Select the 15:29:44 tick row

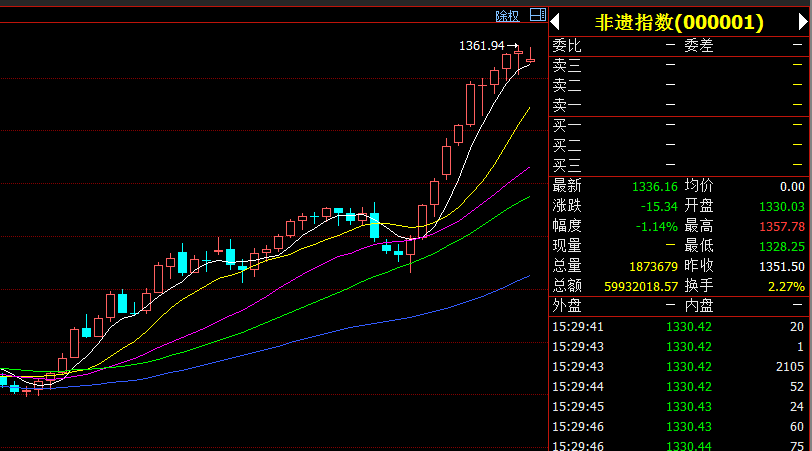(x=678, y=387)
